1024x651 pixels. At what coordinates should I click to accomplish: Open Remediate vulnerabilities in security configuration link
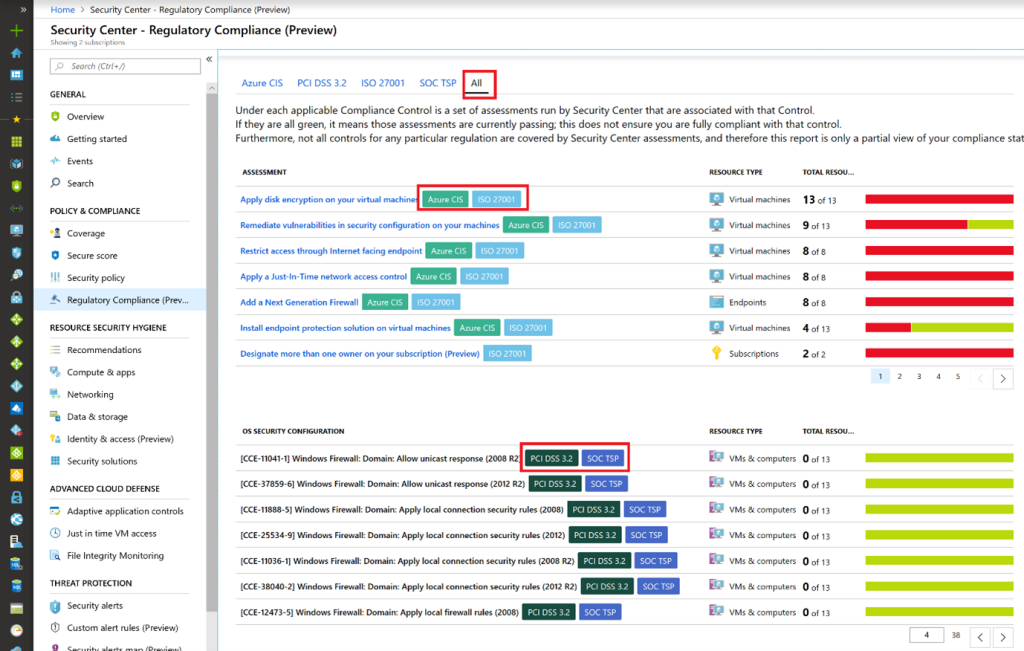click(x=370, y=225)
